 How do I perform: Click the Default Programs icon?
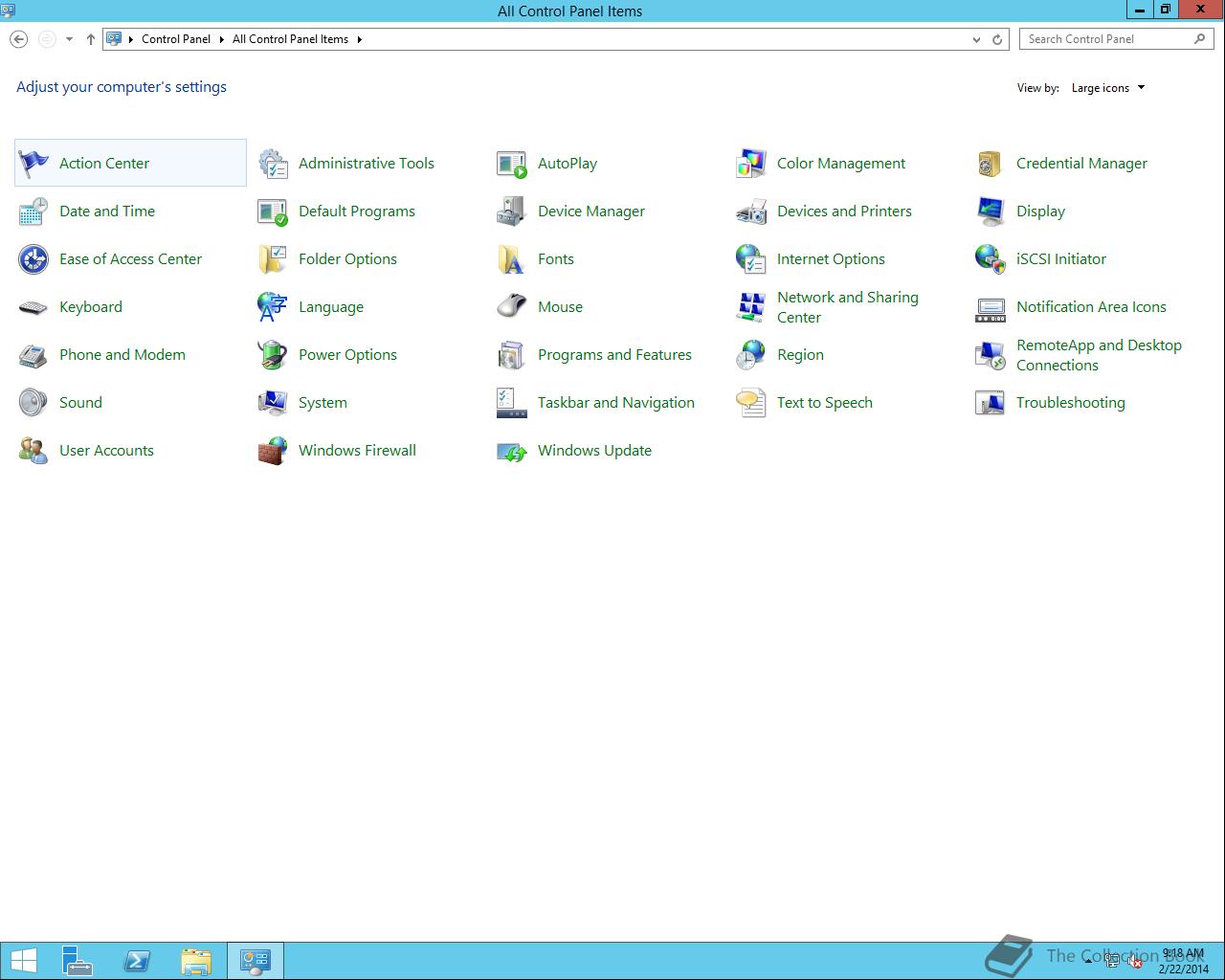coord(273,212)
